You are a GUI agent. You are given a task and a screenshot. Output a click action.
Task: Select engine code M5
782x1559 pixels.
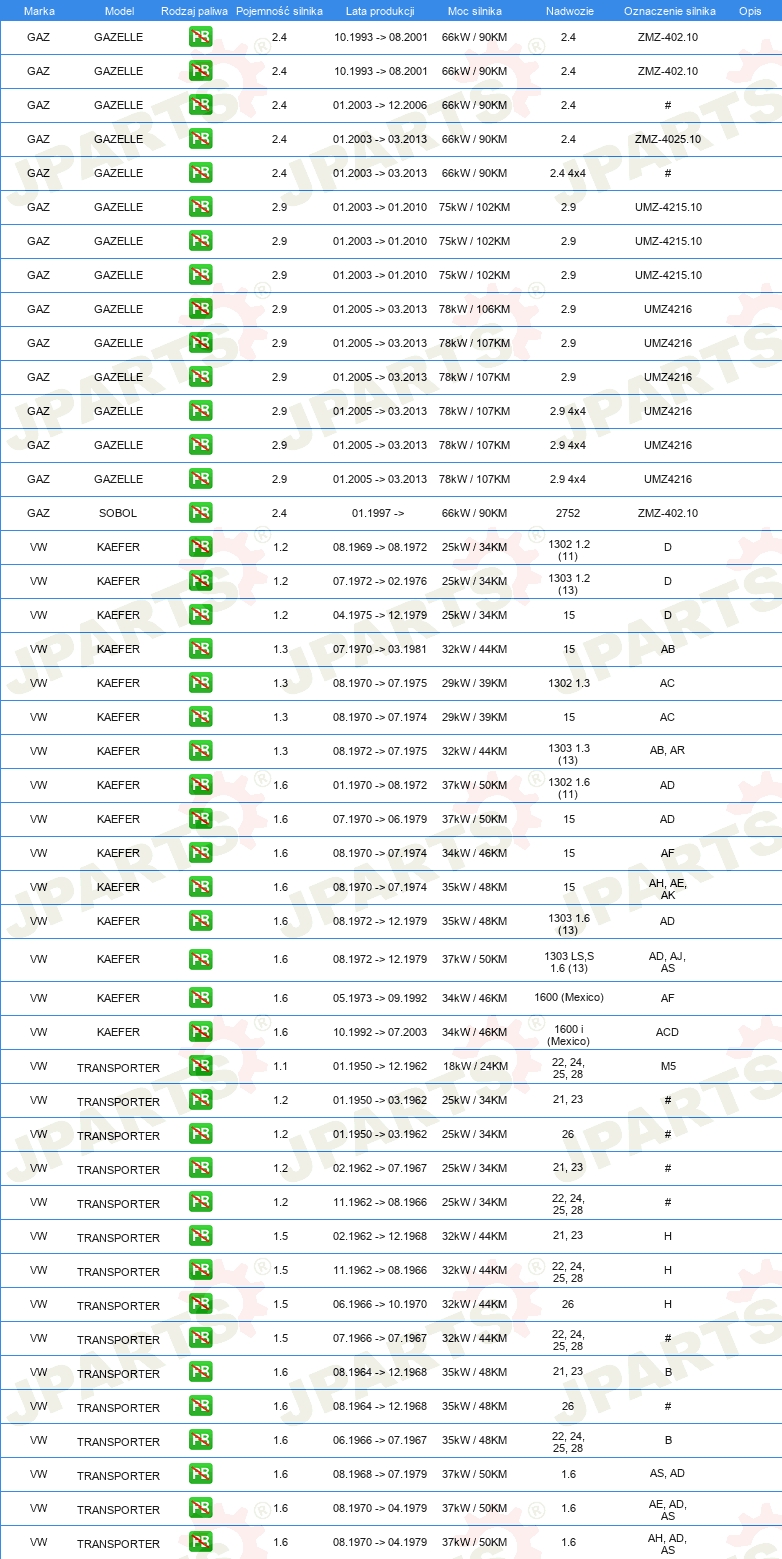coord(668,1066)
